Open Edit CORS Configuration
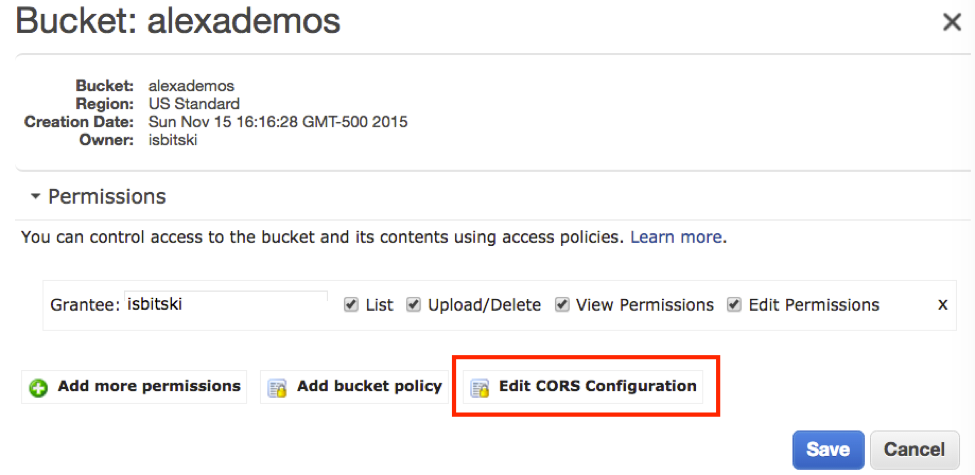The height and width of the screenshot is (475, 975). [597, 387]
